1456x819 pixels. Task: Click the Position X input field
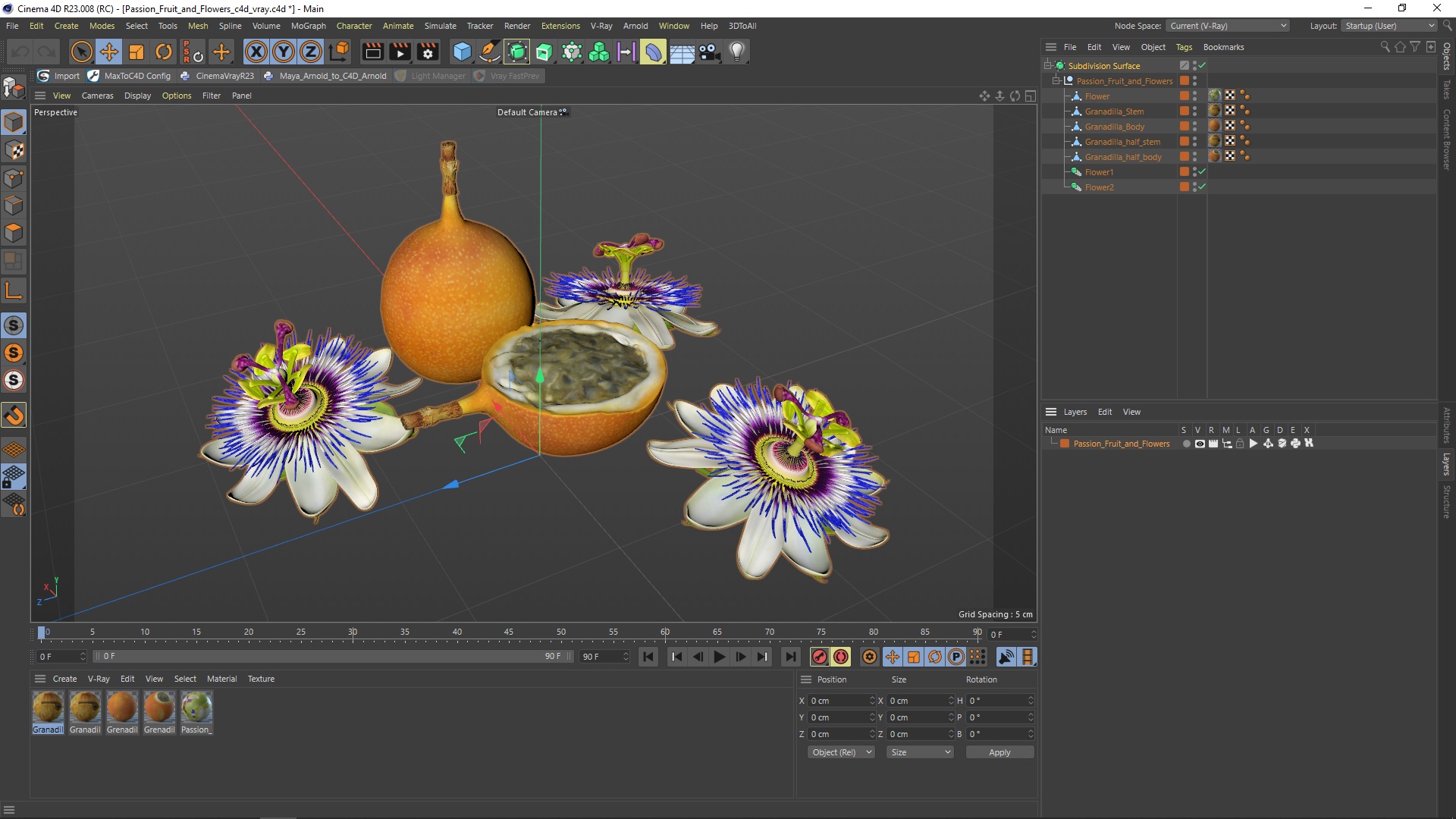pos(842,701)
